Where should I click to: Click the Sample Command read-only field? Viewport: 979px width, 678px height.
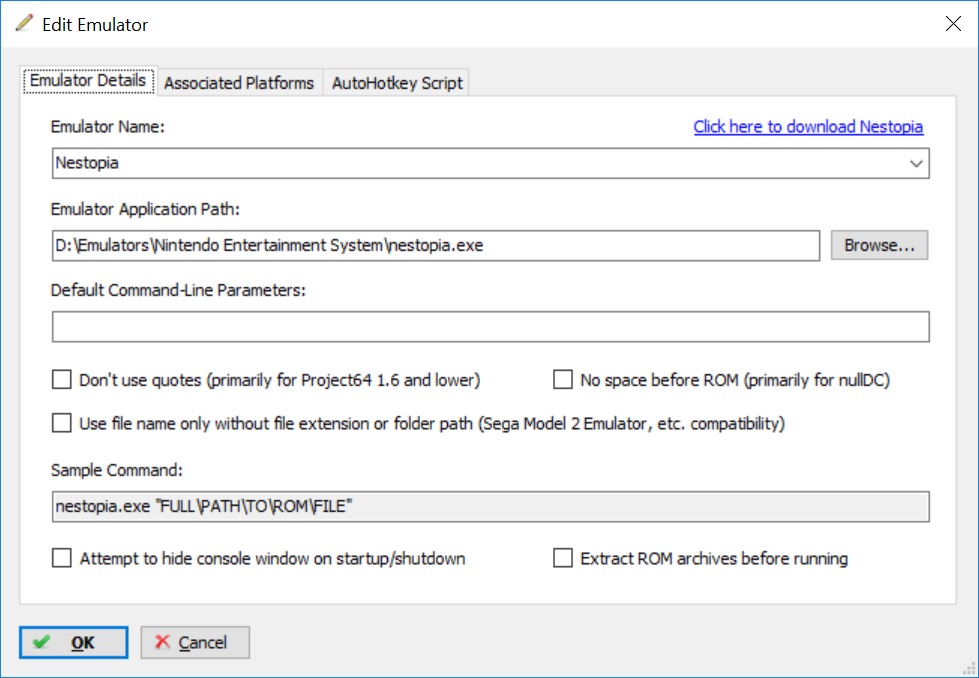pos(491,506)
